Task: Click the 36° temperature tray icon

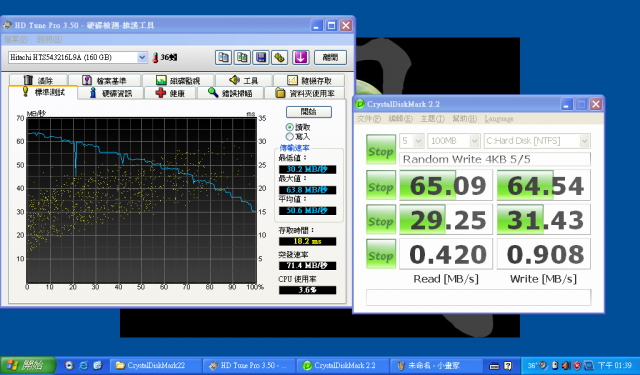Action: pyautogui.click(x=532, y=366)
